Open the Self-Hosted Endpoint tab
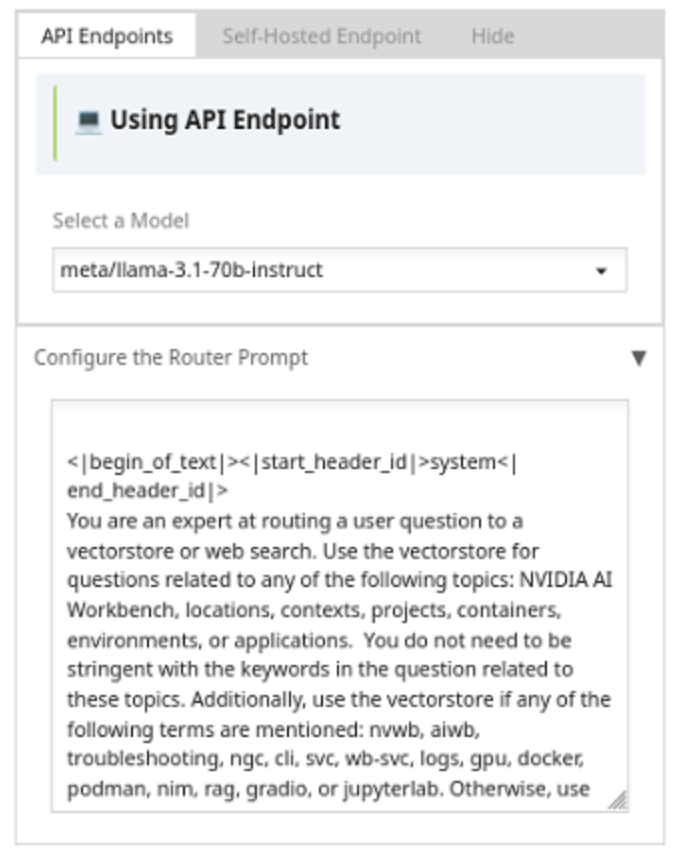The image size is (675, 861). point(321,37)
